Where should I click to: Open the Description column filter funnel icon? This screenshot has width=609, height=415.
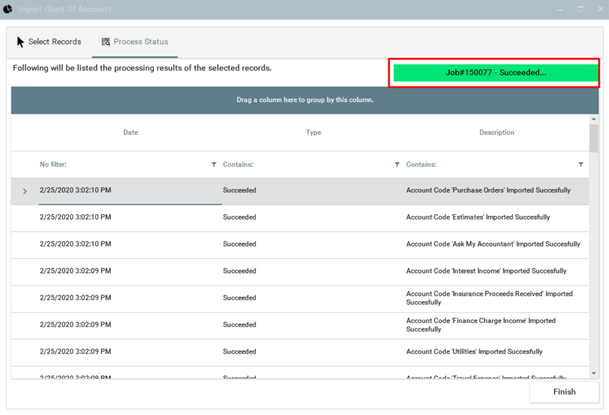point(581,165)
